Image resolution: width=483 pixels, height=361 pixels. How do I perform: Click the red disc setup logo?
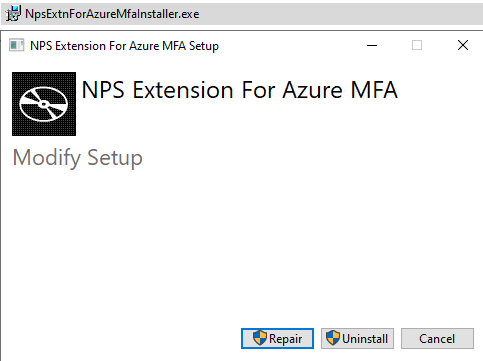coord(44,104)
